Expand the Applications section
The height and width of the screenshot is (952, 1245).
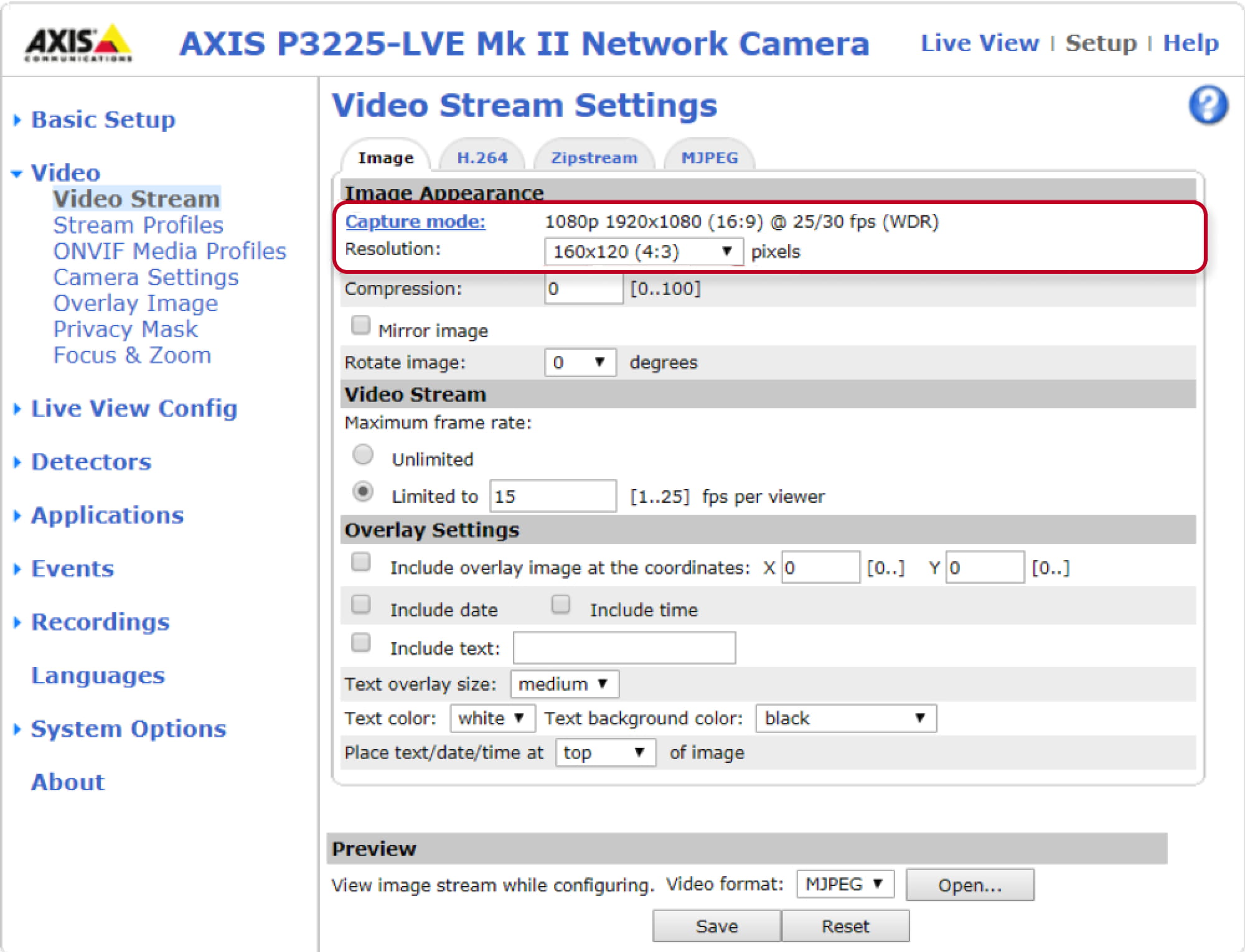[17, 516]
